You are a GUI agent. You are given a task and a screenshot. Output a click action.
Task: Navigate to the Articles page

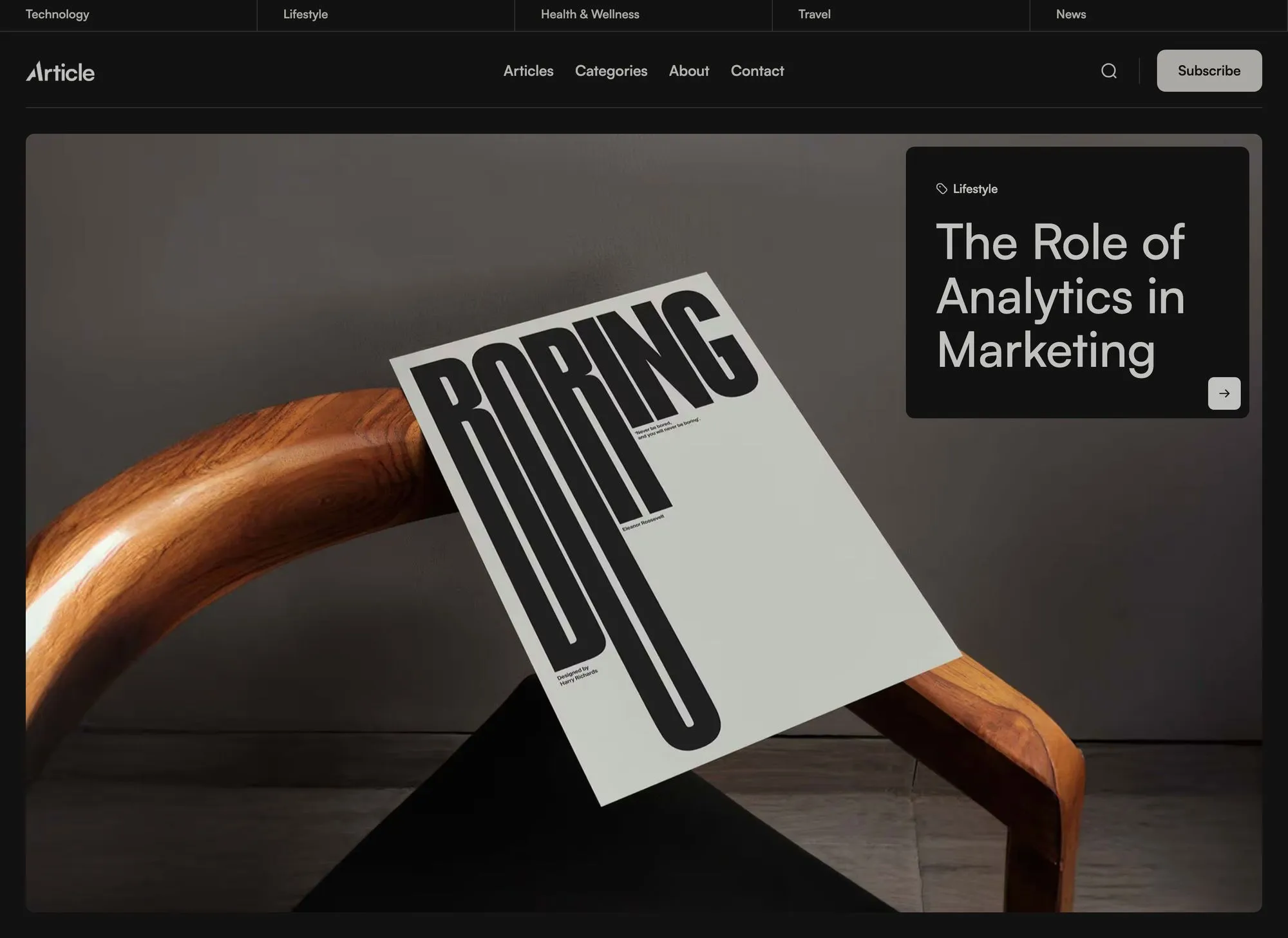(528, 71)
